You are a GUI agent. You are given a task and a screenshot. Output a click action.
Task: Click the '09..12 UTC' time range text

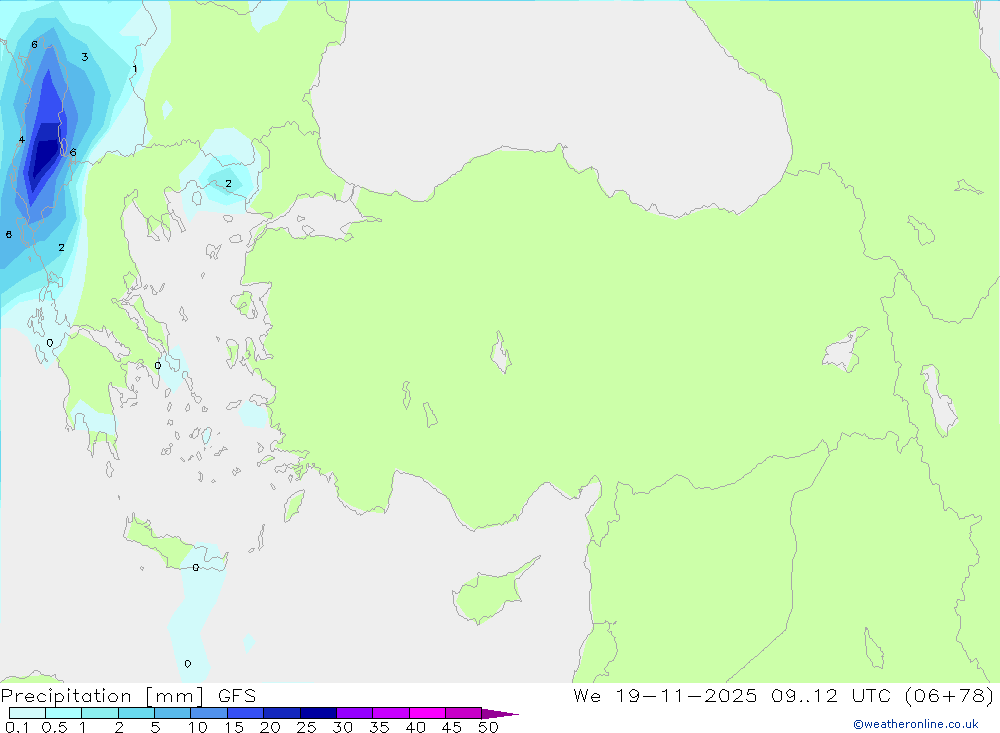click(831, 695)
